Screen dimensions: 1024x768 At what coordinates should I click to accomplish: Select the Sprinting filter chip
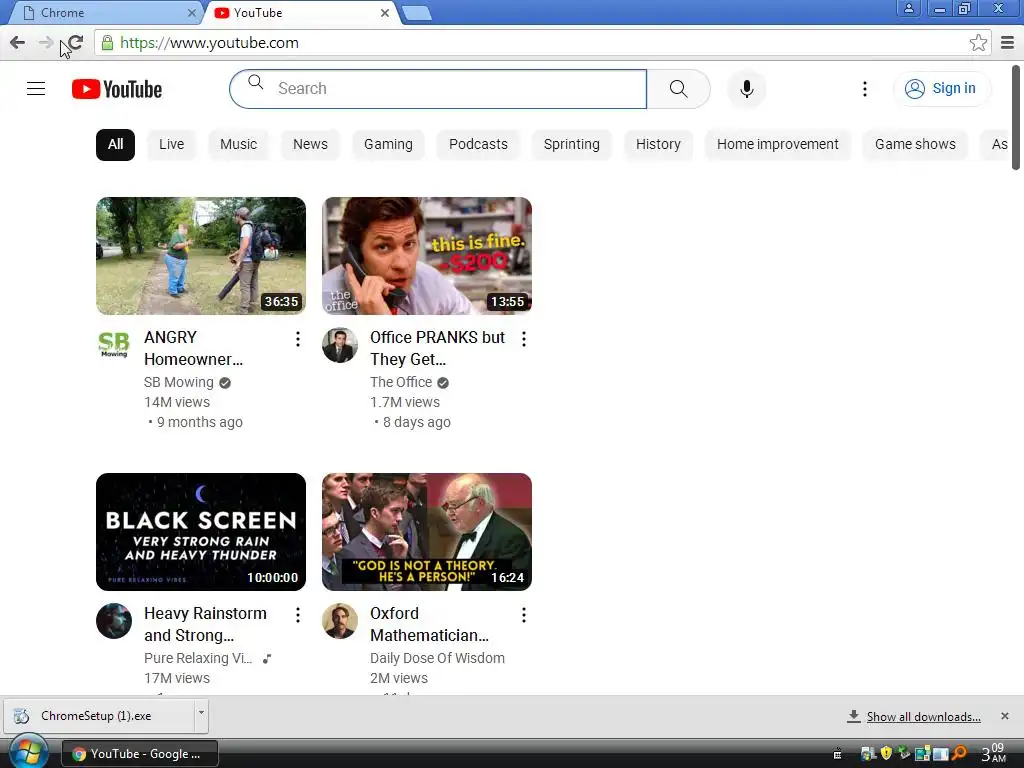(x=571, y=144)
